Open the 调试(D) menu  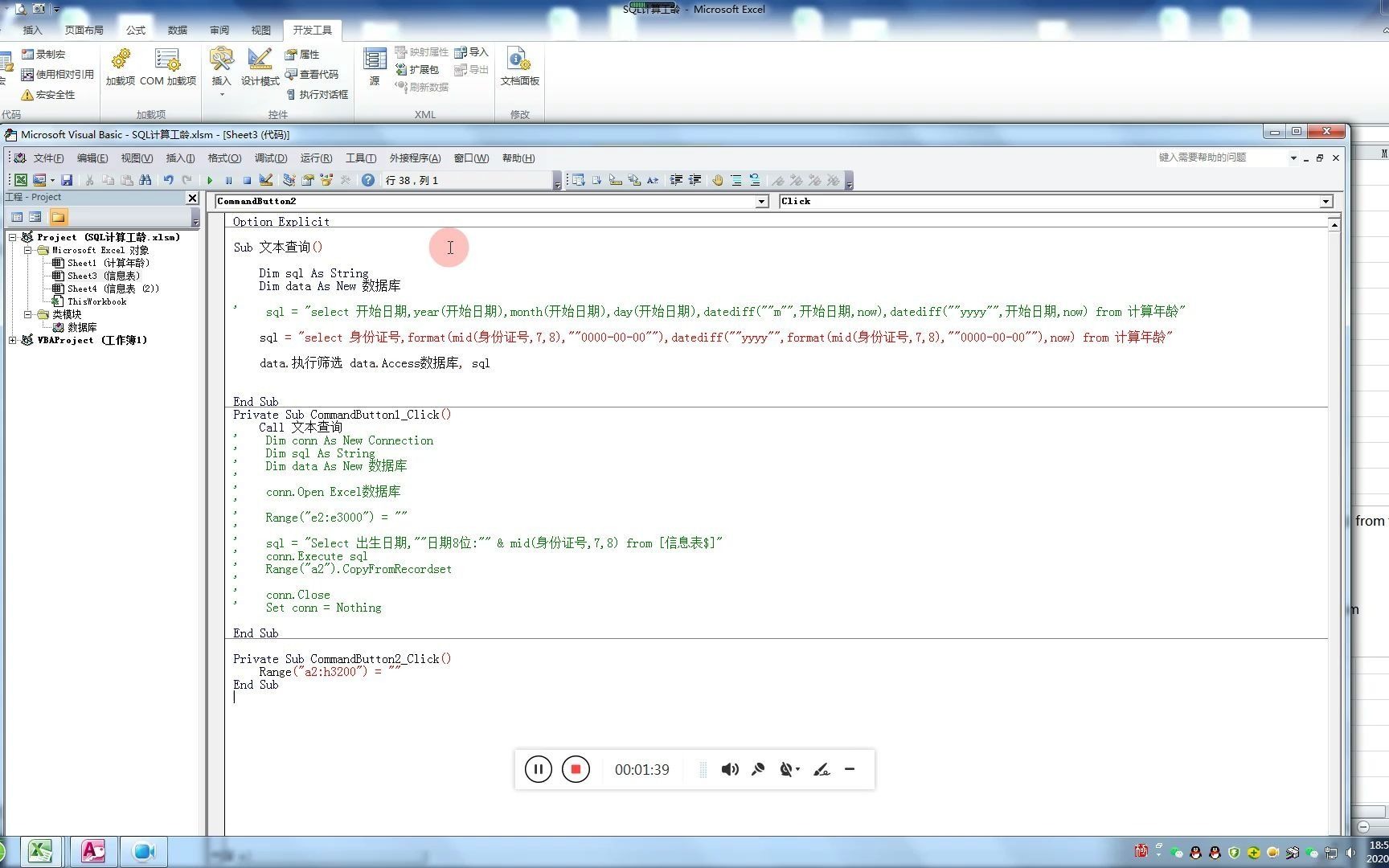click(x=271, y=158)
